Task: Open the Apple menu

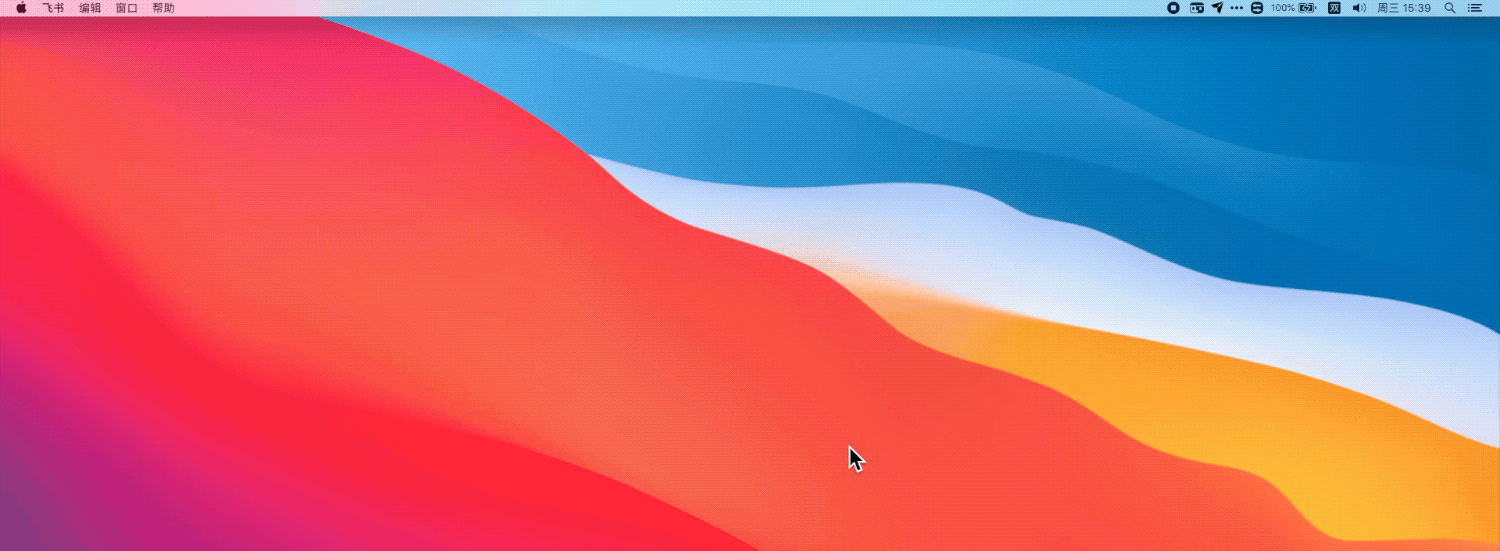Action: pyautogui.click(x=21, y=8)
